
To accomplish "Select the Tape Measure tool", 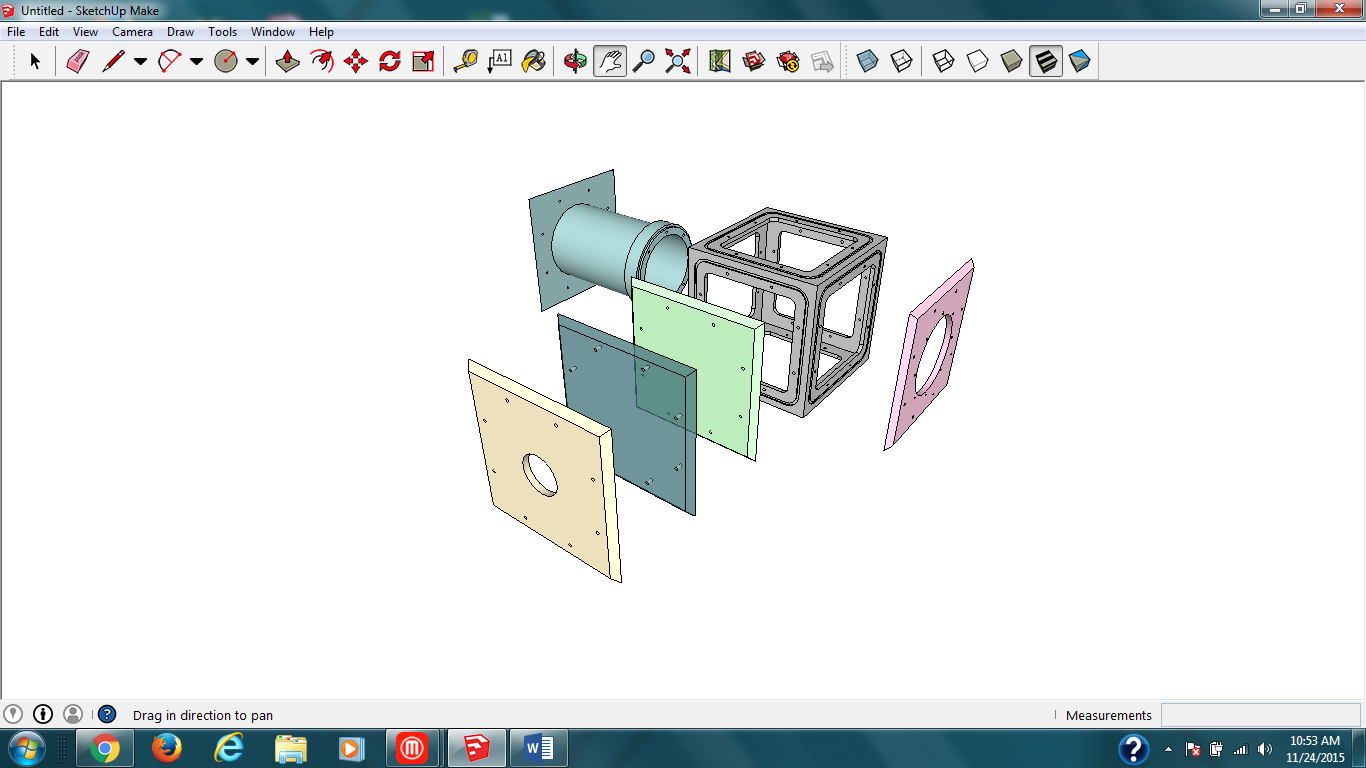I will tap(465, 62).
